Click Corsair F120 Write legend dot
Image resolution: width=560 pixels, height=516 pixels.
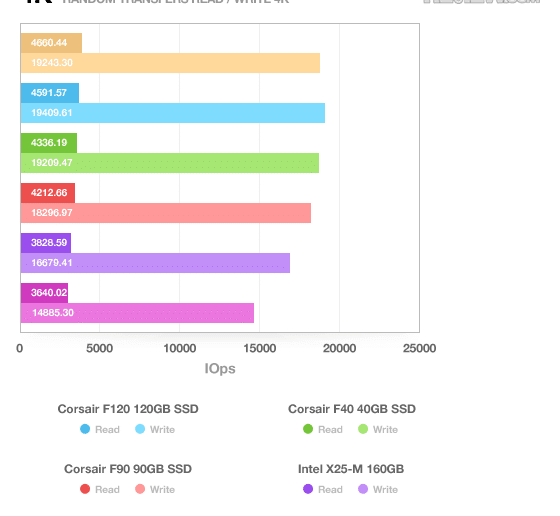point(140,429)
